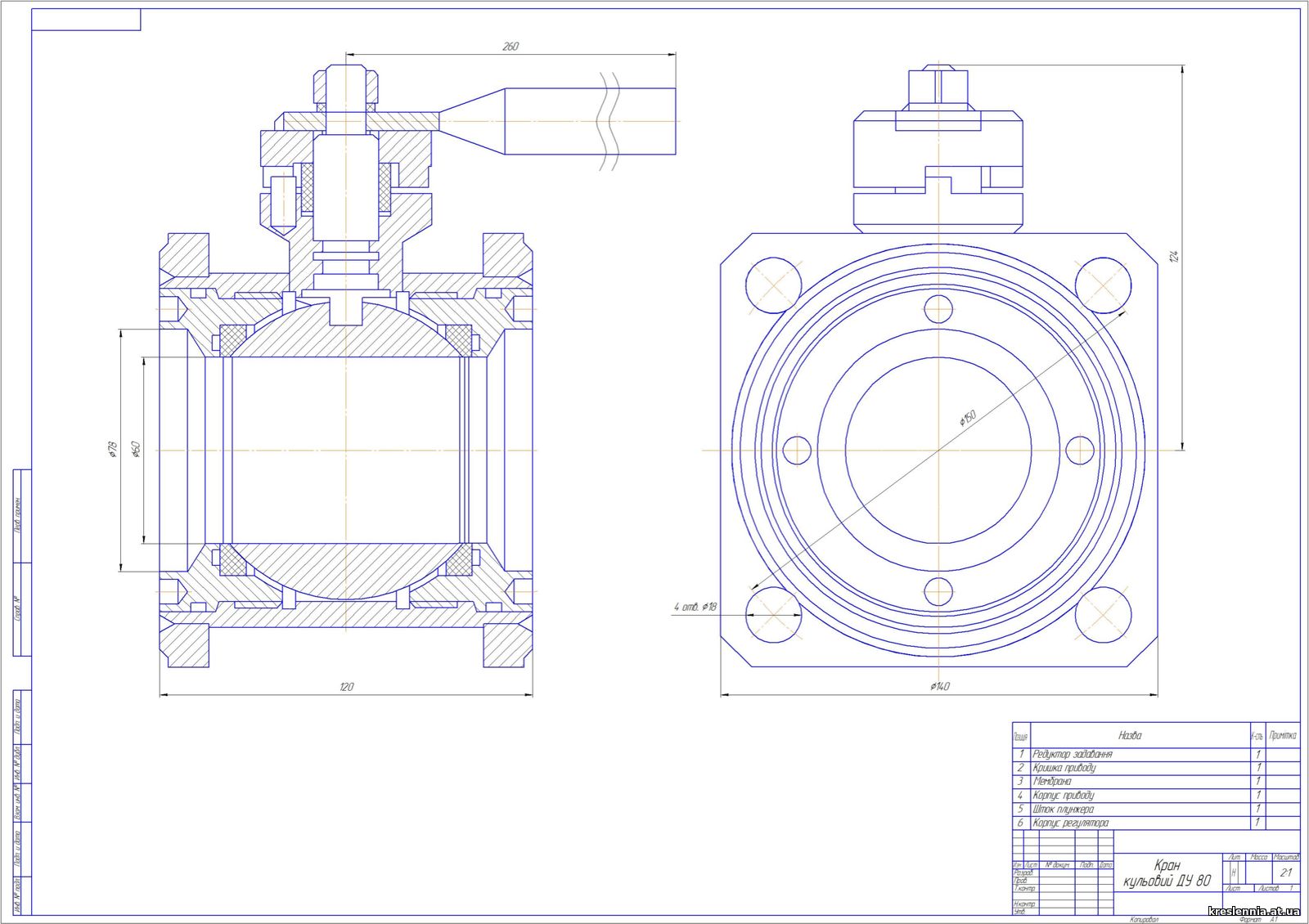Click the 260 handle length dimension
This screenshot has width=1309, height=924.
click(x=510, y=47)
